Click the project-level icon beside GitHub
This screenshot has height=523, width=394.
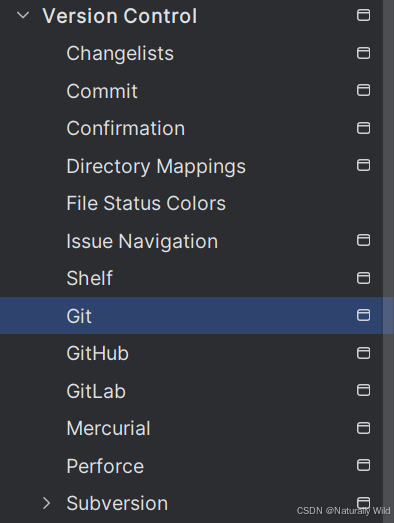363,353
